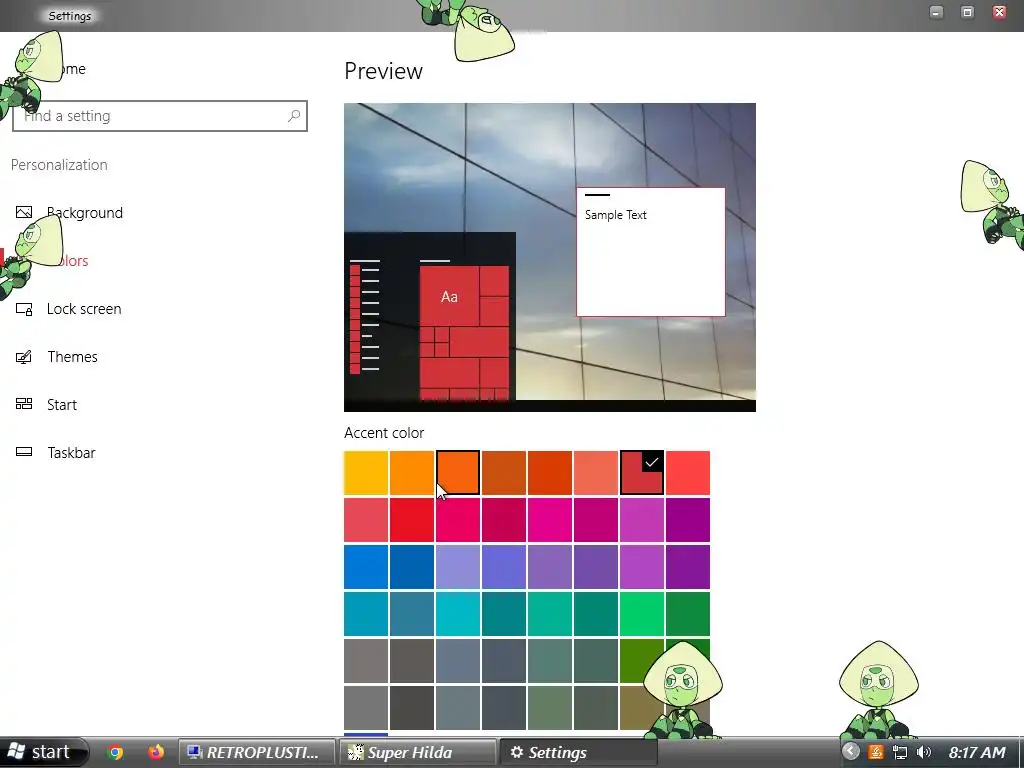1024x768 pixels.
Task: Click the Personalization section heading
Action: [x=59, y=165]
